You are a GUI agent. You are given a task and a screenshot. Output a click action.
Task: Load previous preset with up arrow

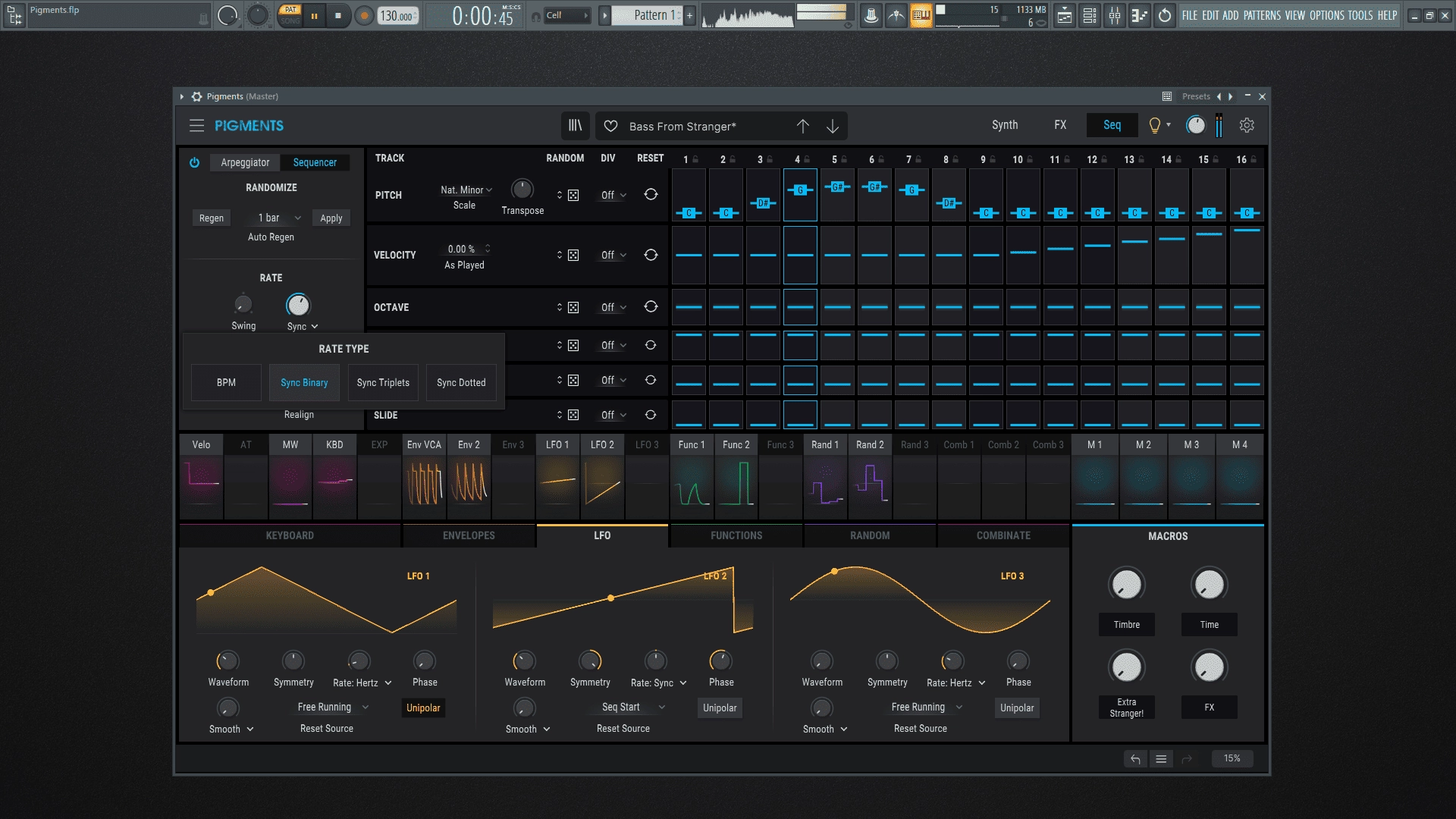[802, 127]
